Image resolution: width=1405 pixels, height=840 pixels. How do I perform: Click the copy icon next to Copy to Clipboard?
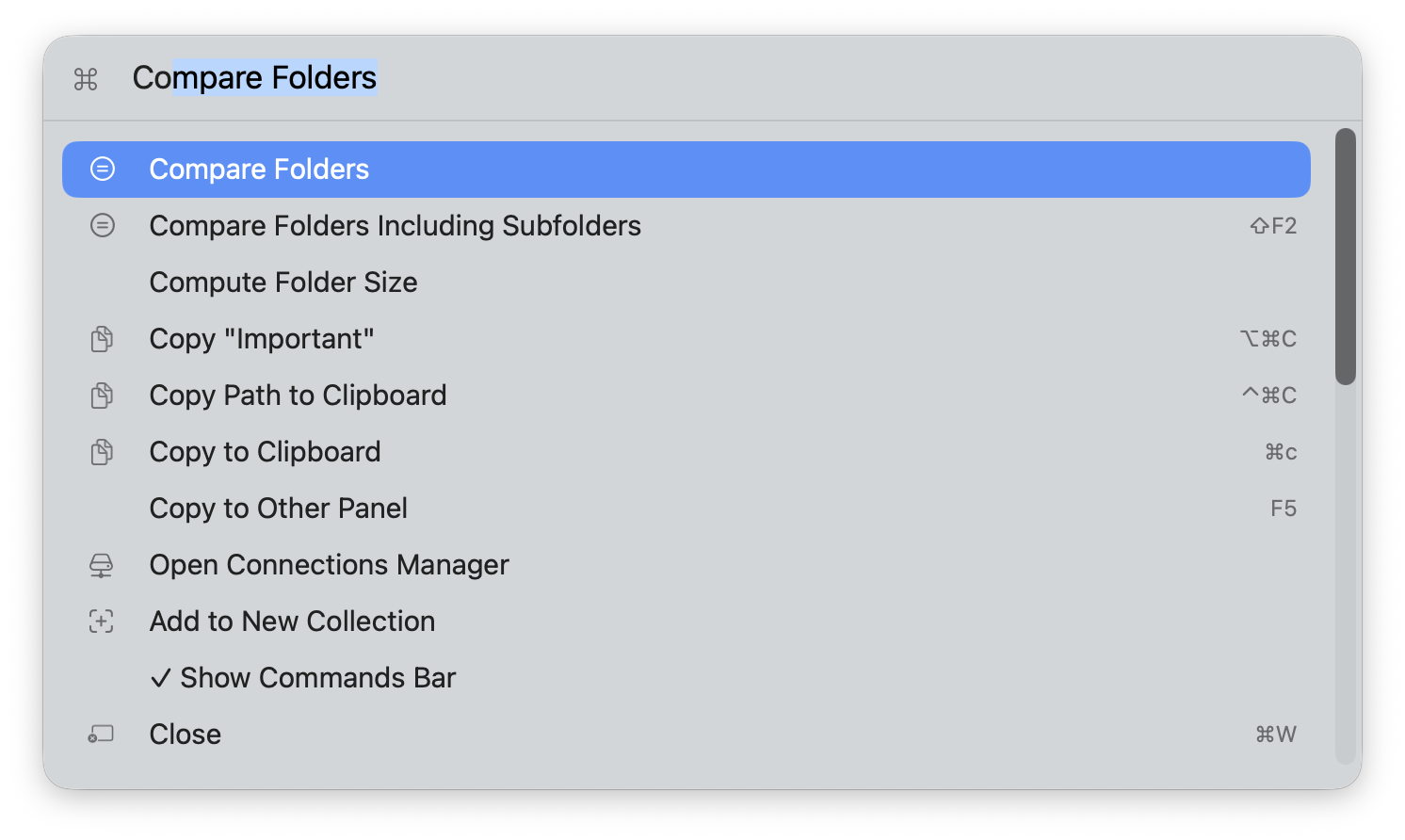[101, 451]
